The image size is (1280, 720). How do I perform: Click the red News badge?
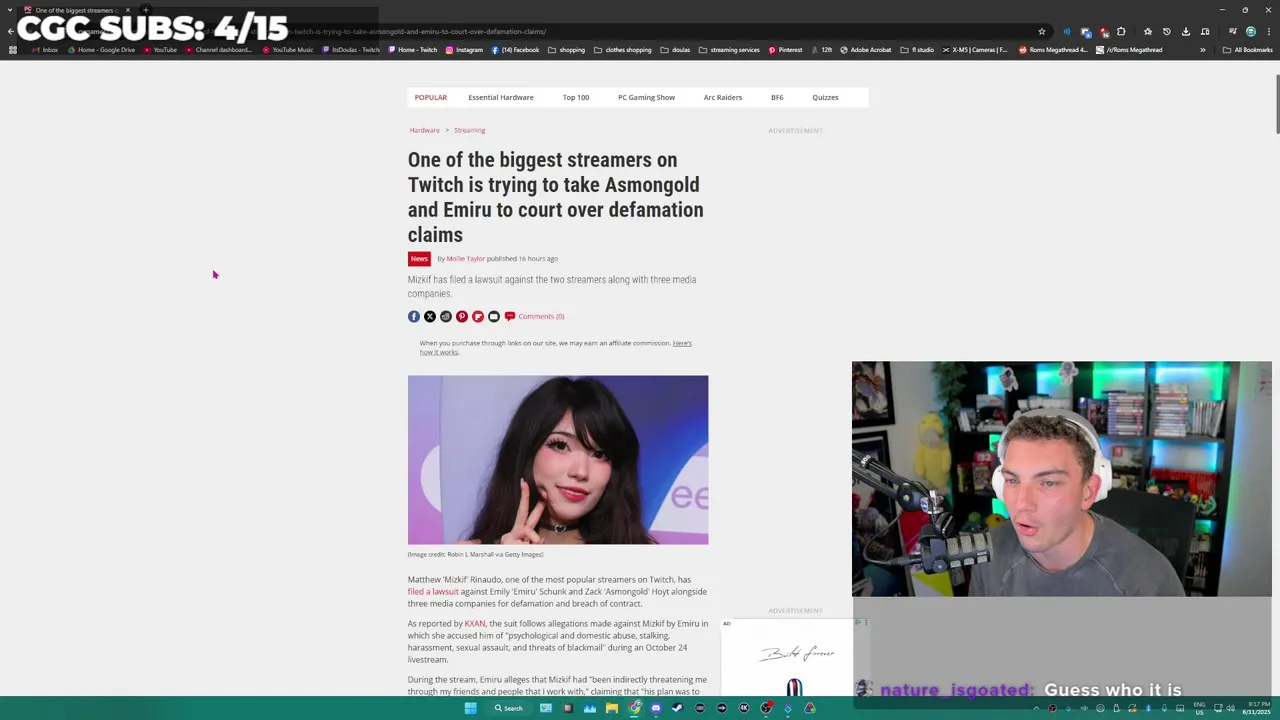[419, 258]
